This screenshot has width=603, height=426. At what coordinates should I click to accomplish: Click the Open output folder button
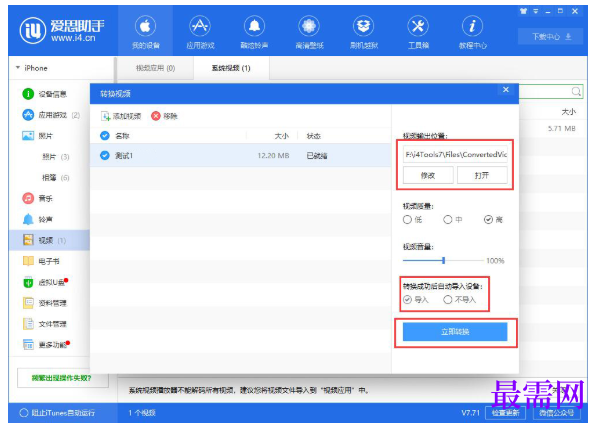point(482,175)
